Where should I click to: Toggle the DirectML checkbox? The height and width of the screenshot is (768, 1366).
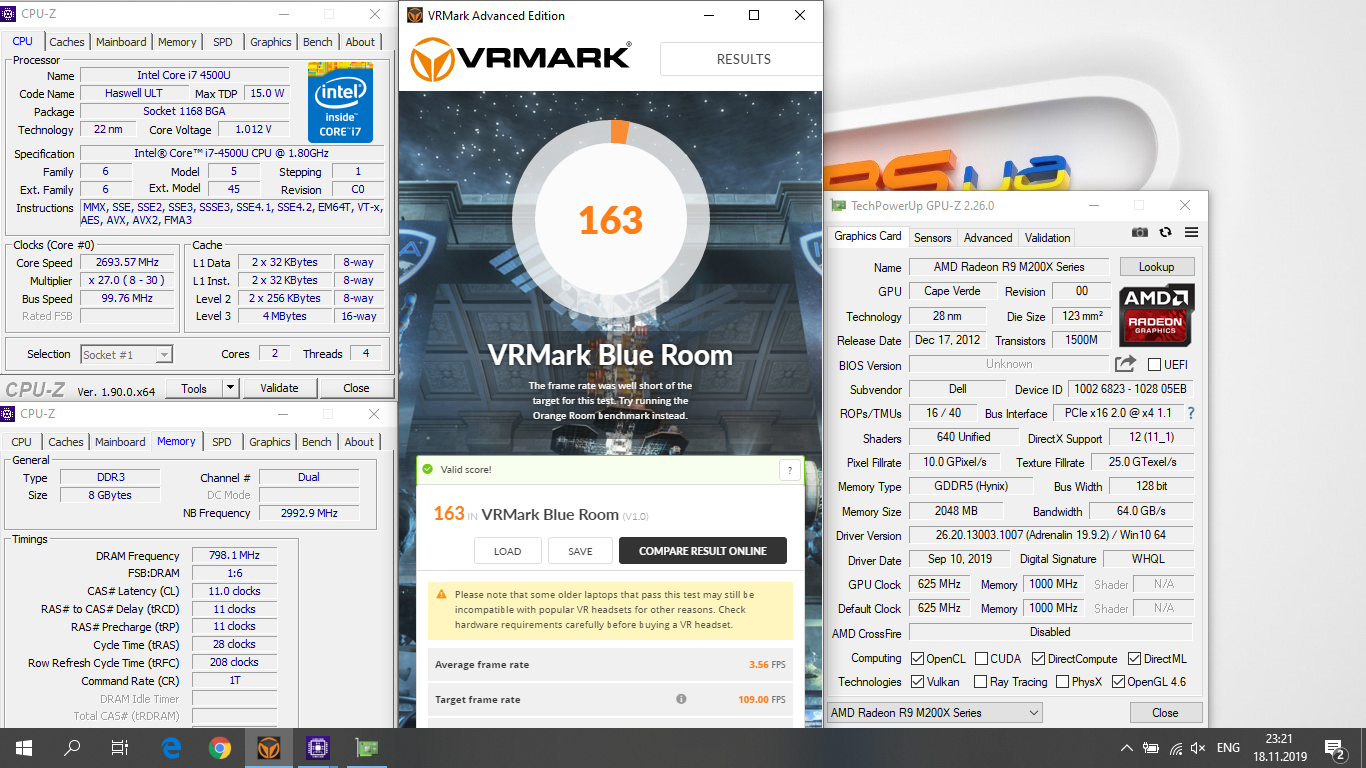click(1134, 658)
